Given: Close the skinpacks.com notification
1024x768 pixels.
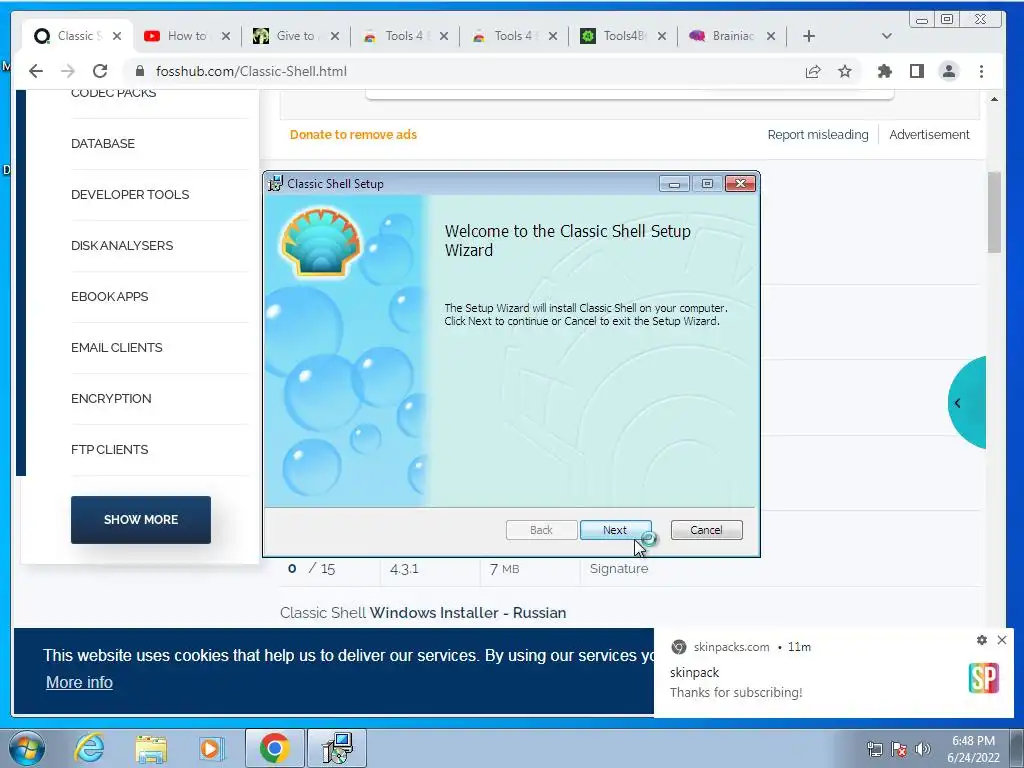Looking at the screenshot, I should [1002, 640].
